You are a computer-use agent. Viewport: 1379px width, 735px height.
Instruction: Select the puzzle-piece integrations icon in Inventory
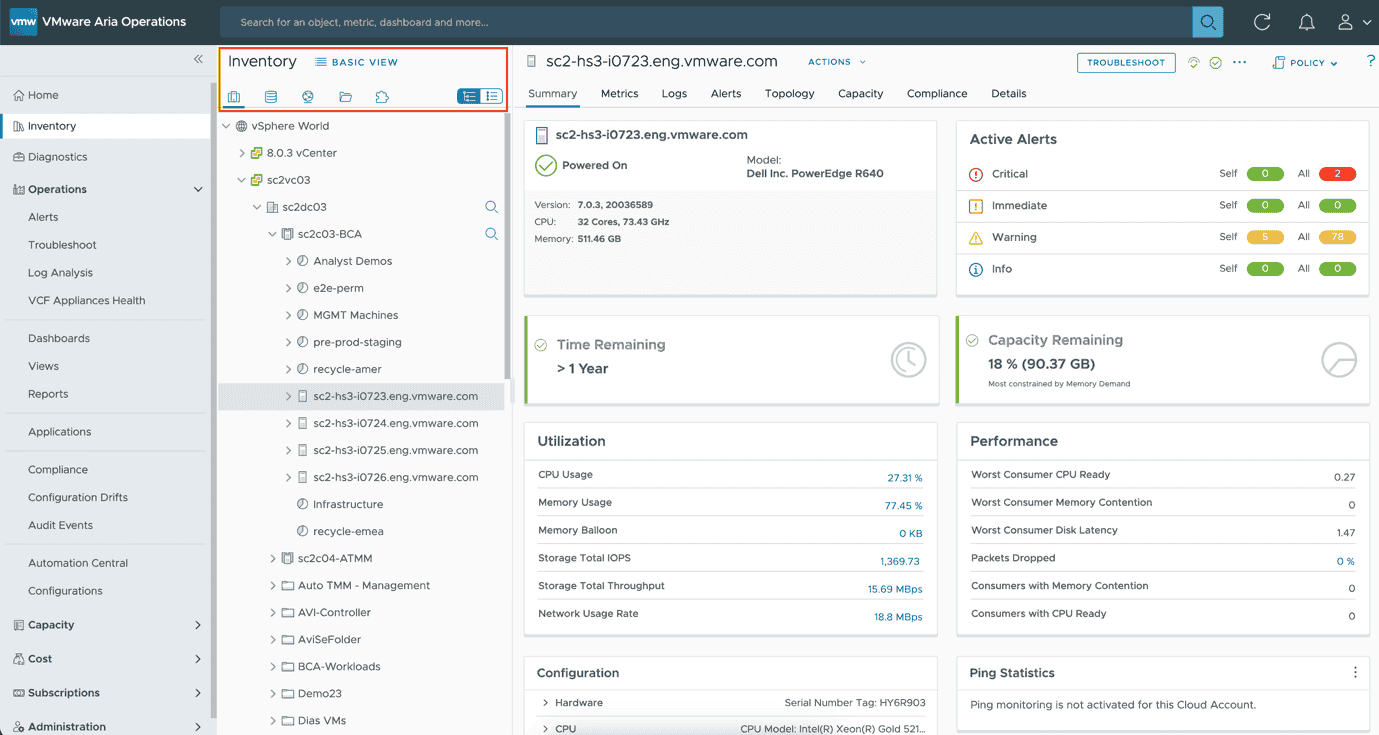pos(382,97)
